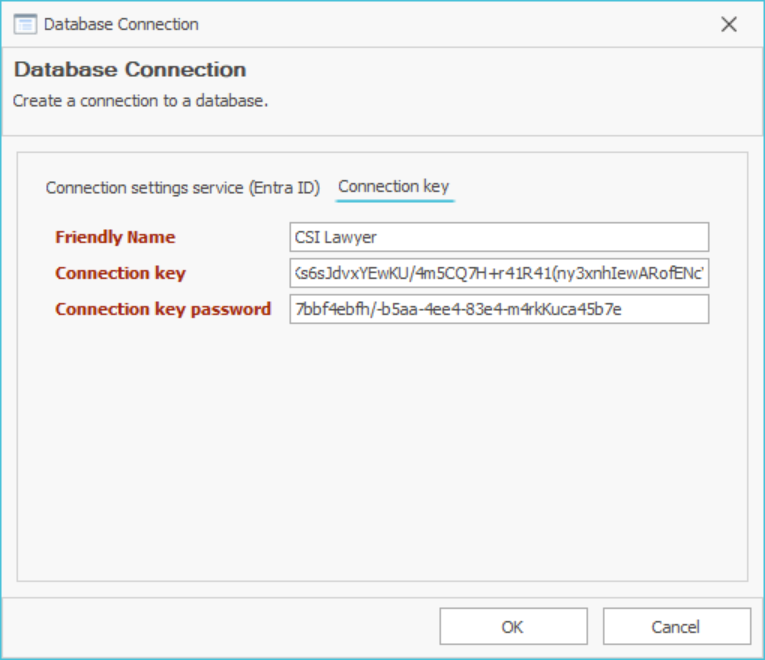This screenshot has width=765, height=660.
Task: Click the blank tab strip right of Connection key
Action: [600, 187]
